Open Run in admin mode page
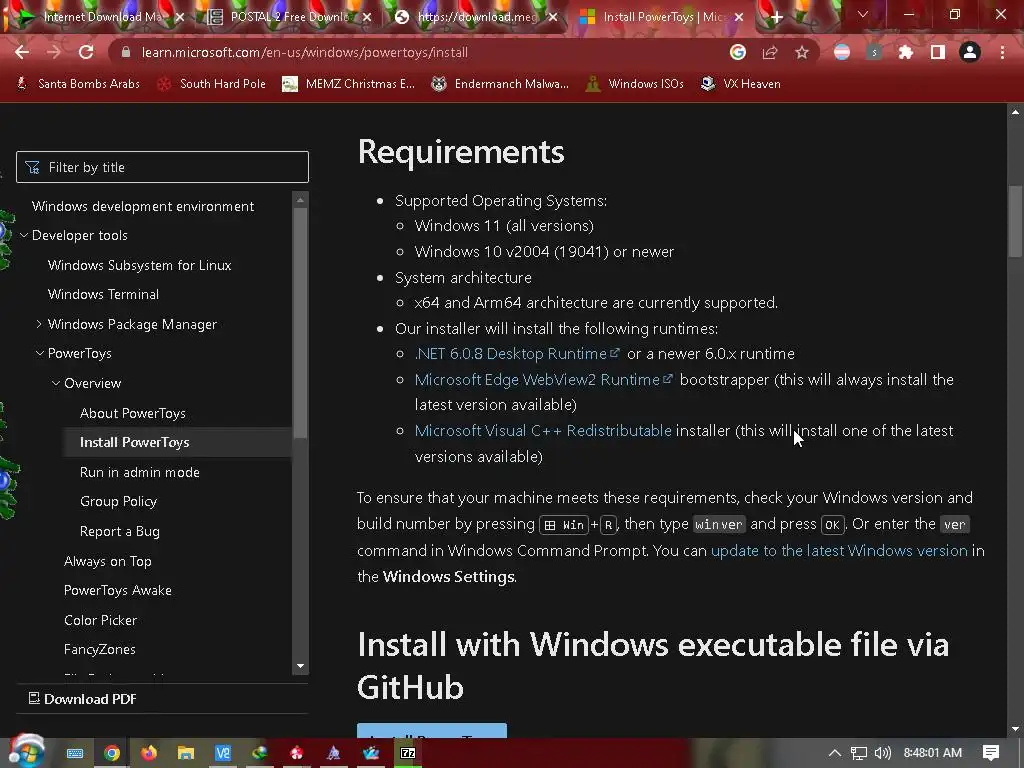The width and height of the screenshot is (1024, 768). click(x=140, y=472)
